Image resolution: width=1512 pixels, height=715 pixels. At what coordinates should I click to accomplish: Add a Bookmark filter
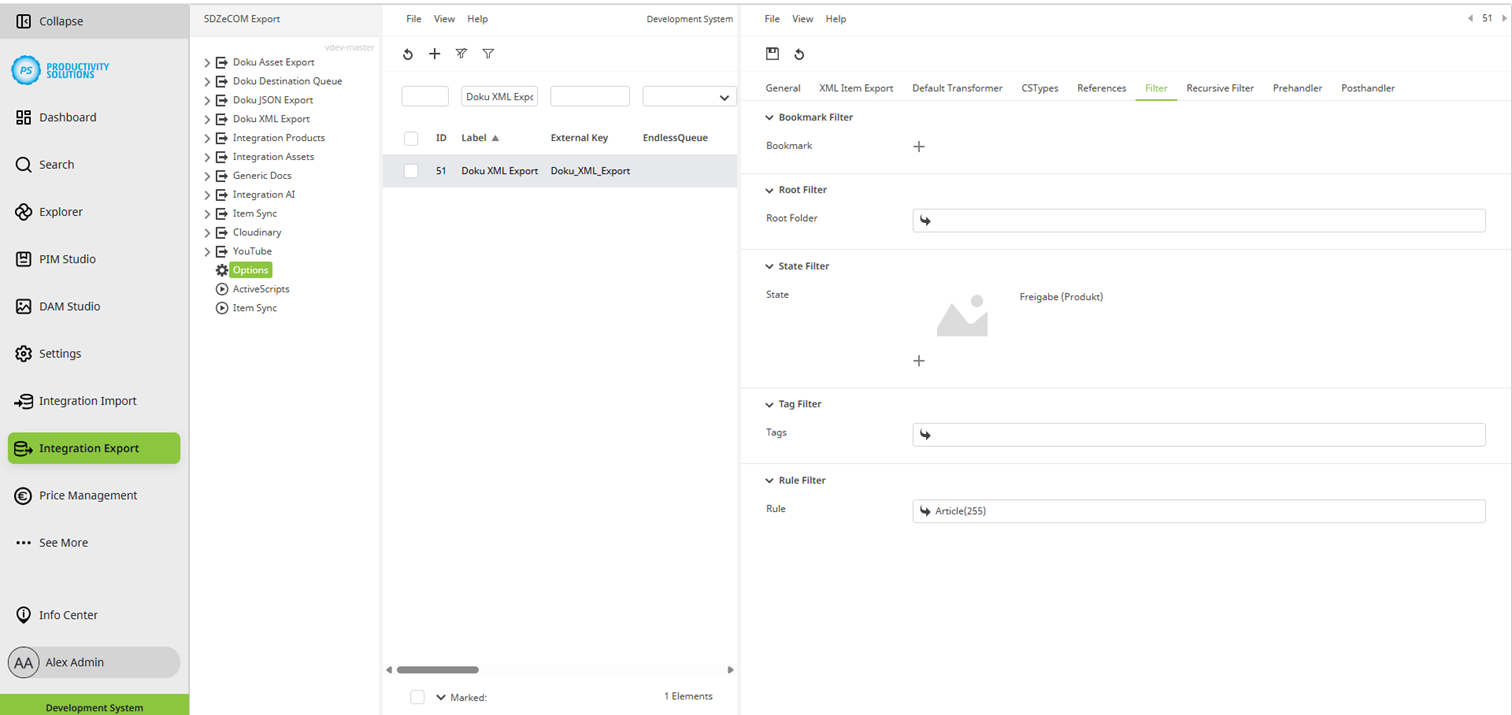tap(919, 146)
